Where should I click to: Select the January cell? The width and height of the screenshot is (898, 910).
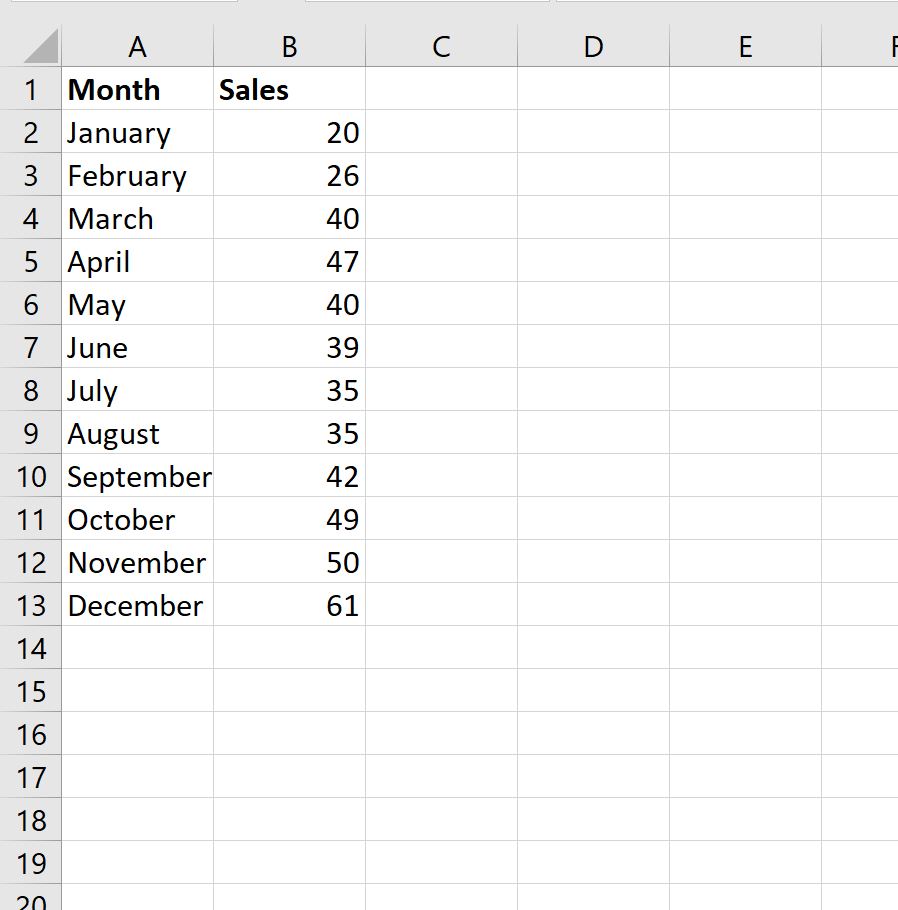click(138, 132)
